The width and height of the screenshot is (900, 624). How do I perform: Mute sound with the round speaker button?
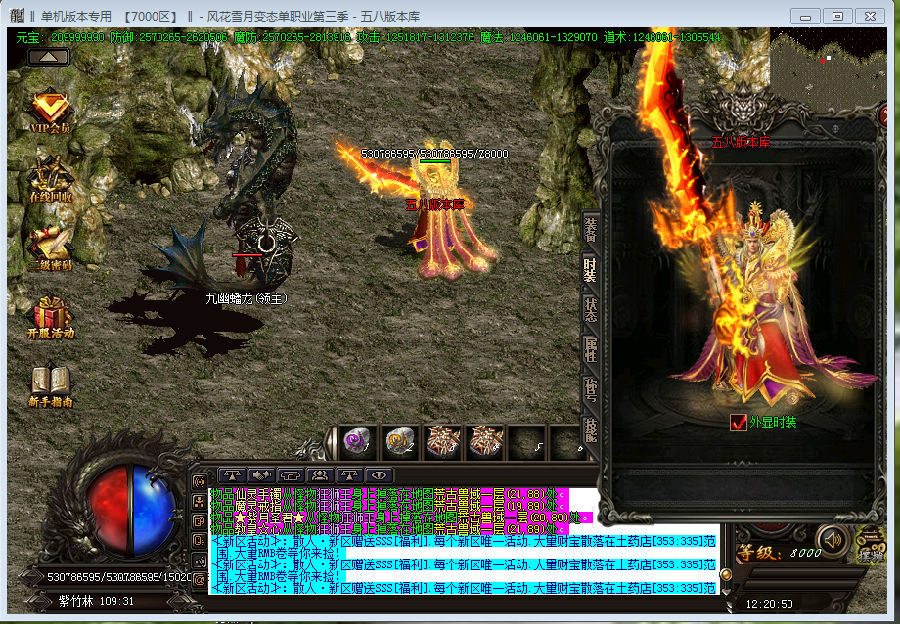click(832, 540)
